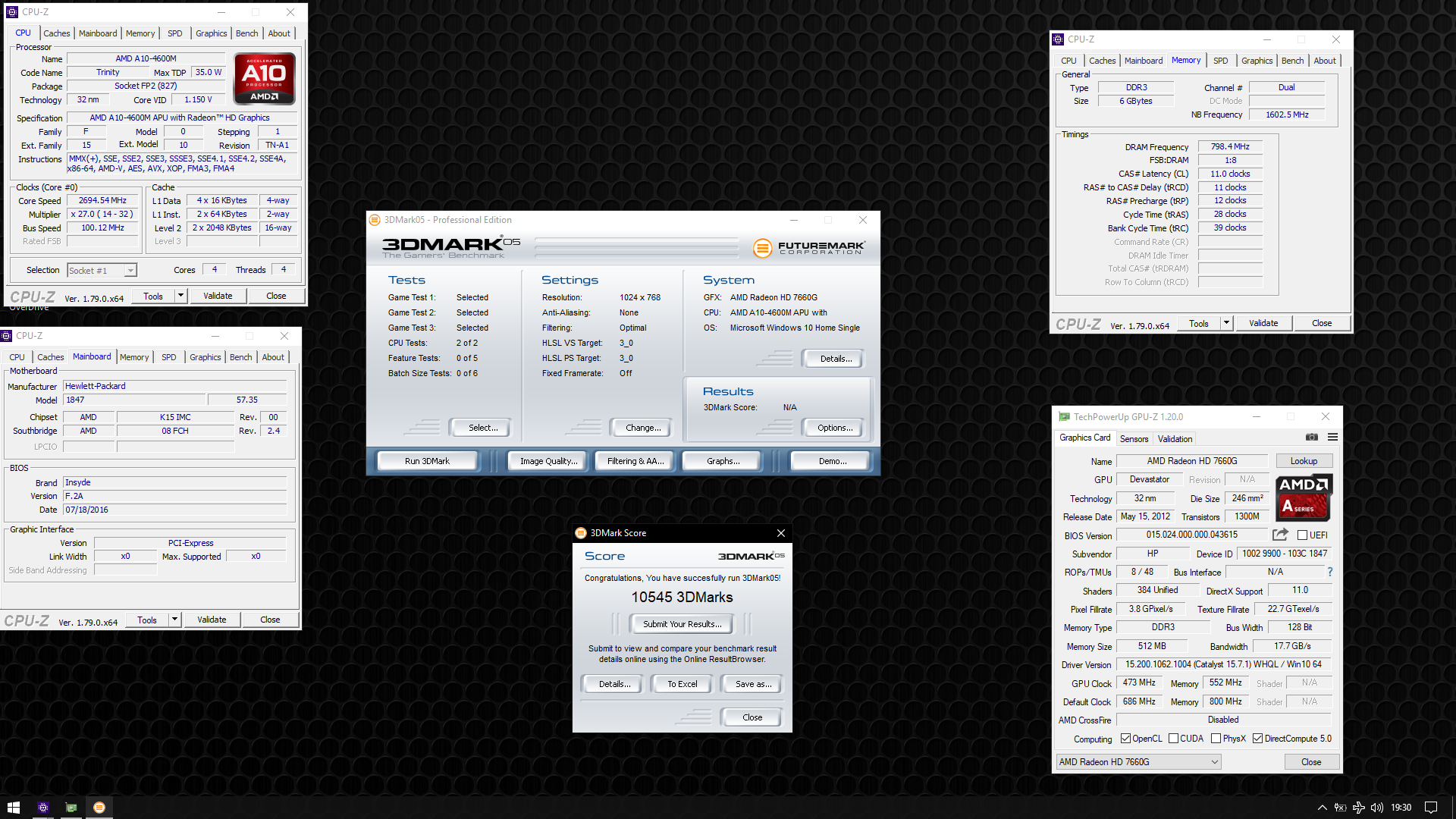
Task: Open the volume tray icon
Action: point(1377,808)
